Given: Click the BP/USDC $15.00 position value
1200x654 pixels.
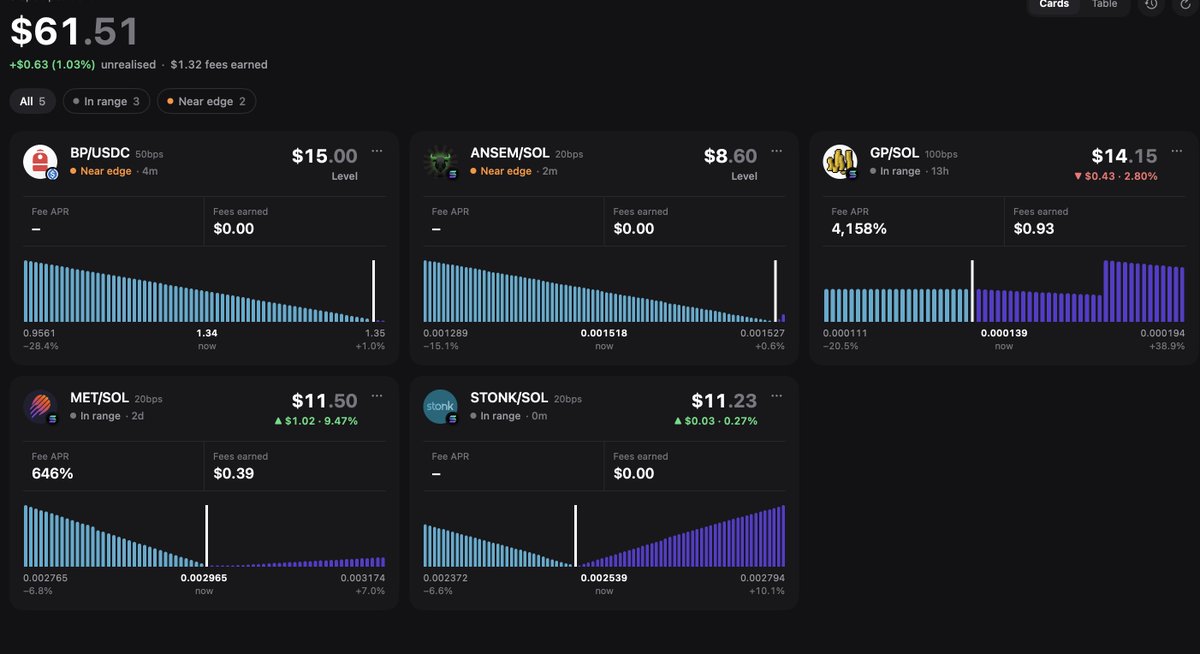Looking at the screenshot, I should coord(324,156).
